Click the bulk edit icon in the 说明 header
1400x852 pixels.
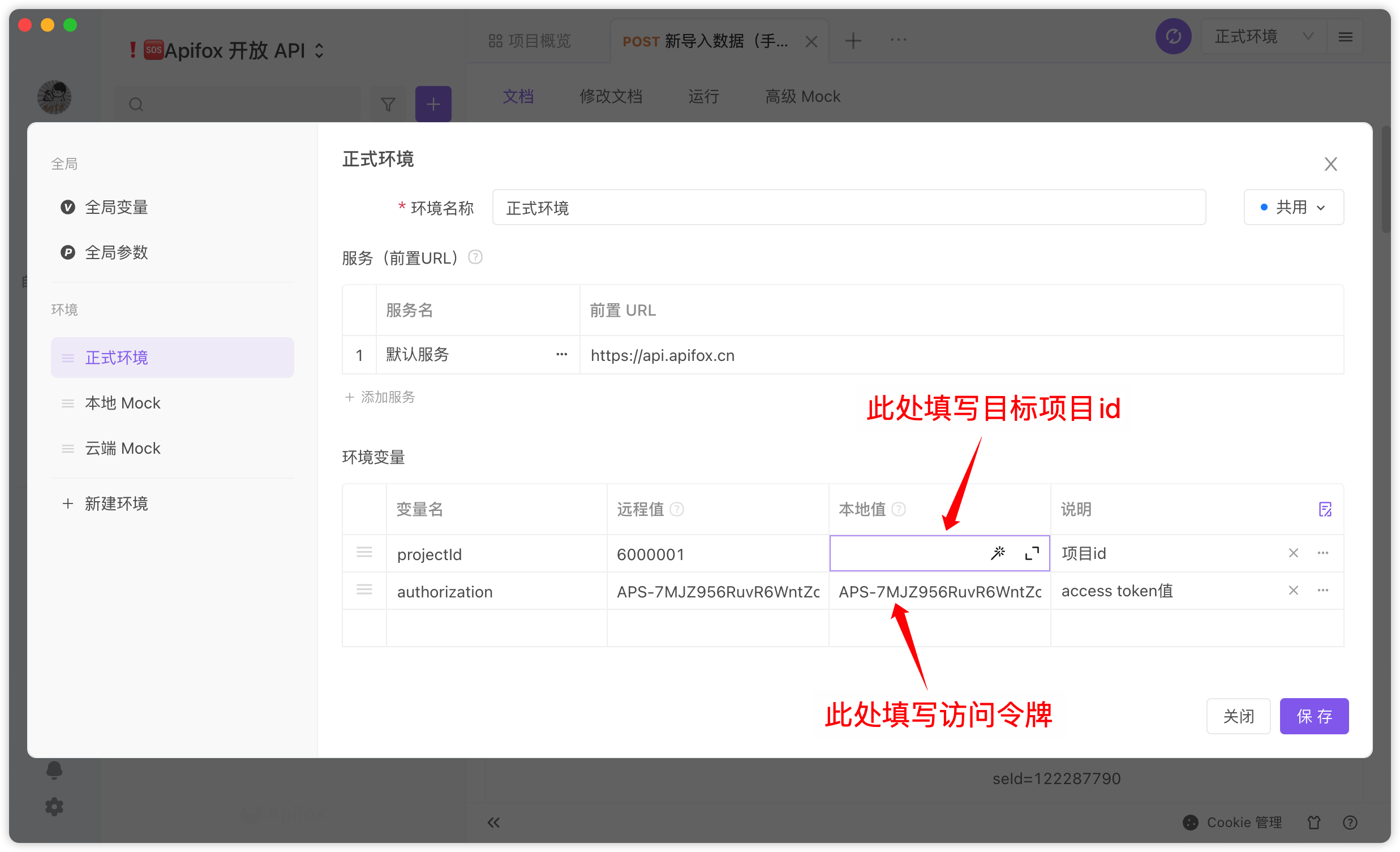click(x=1325, y=509)
